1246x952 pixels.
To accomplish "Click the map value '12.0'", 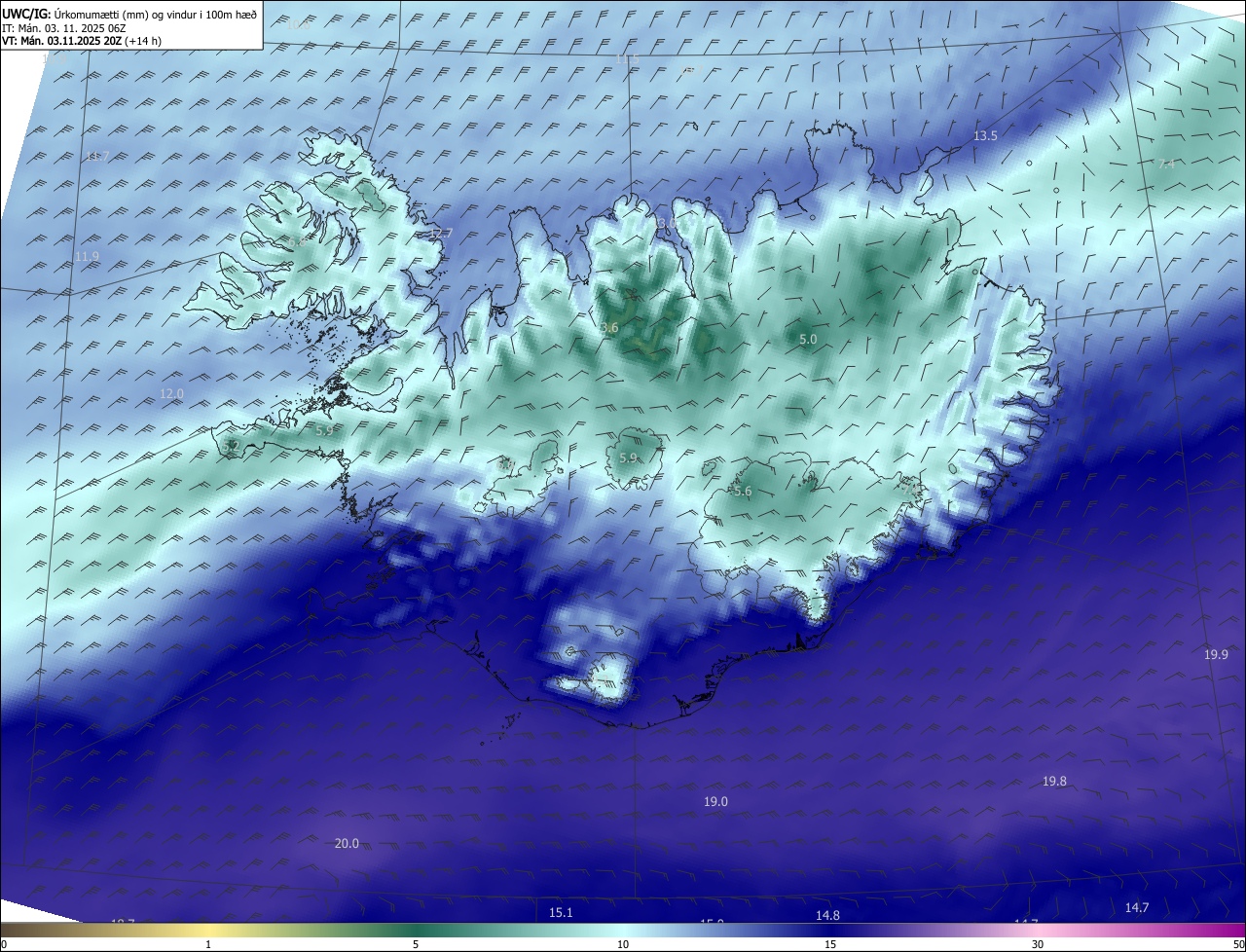I will click(171, 393).
